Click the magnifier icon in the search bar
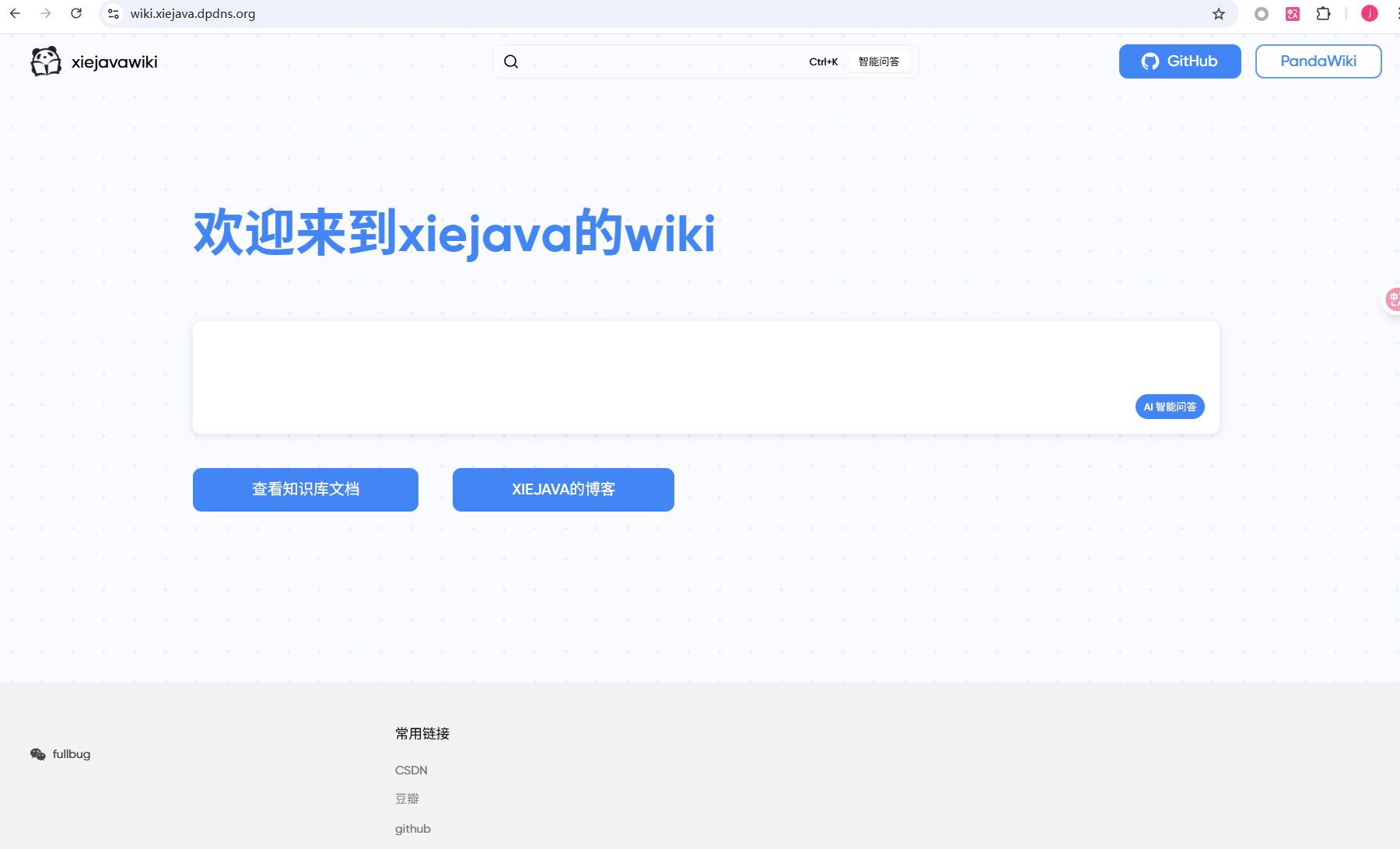The width and height of the screenshot is (1400, 849). tap(511, 61)
